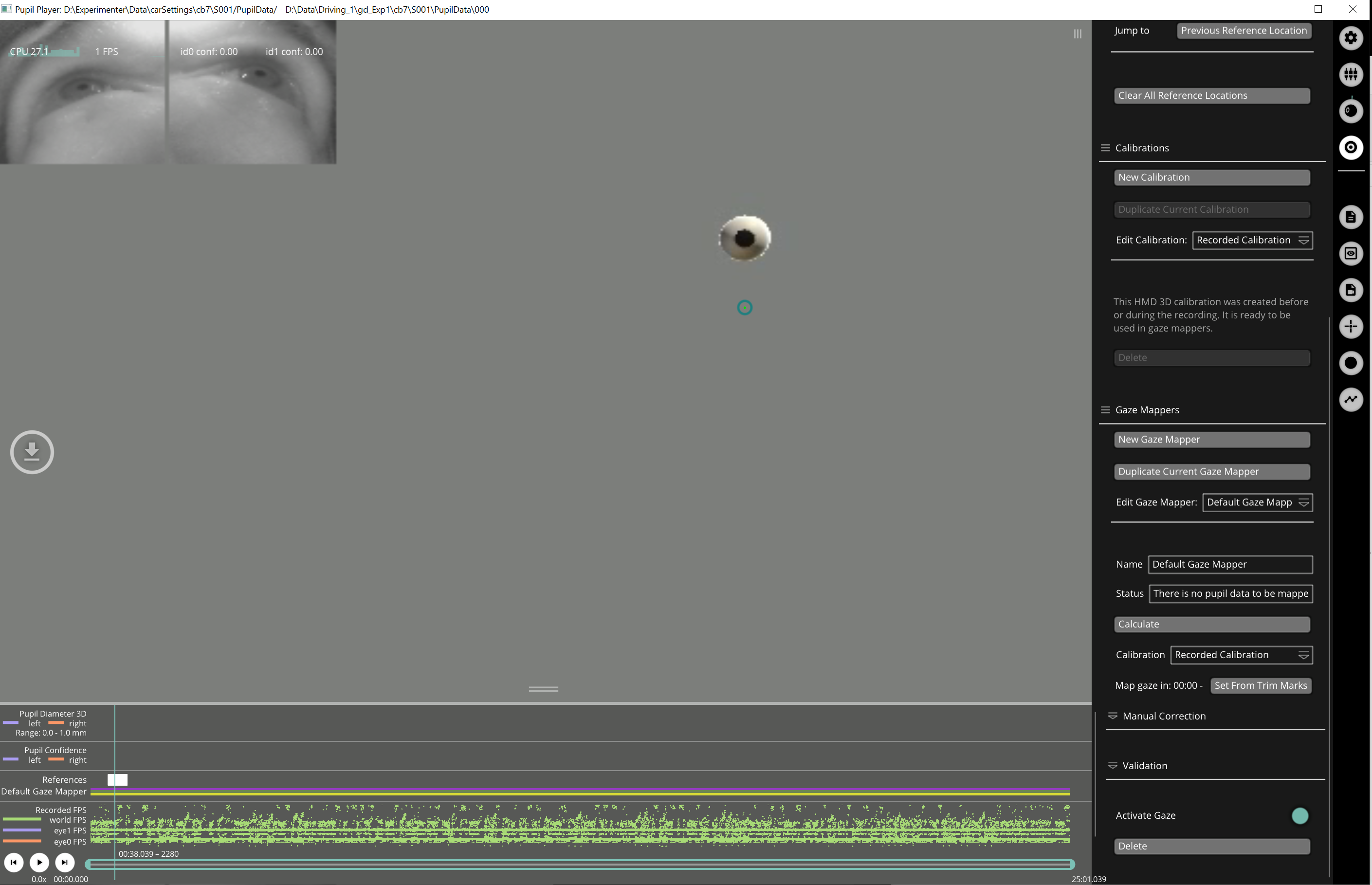Screen dimensions: 1372x885
Task: Click the export download icon
Action: pos(32,452)
